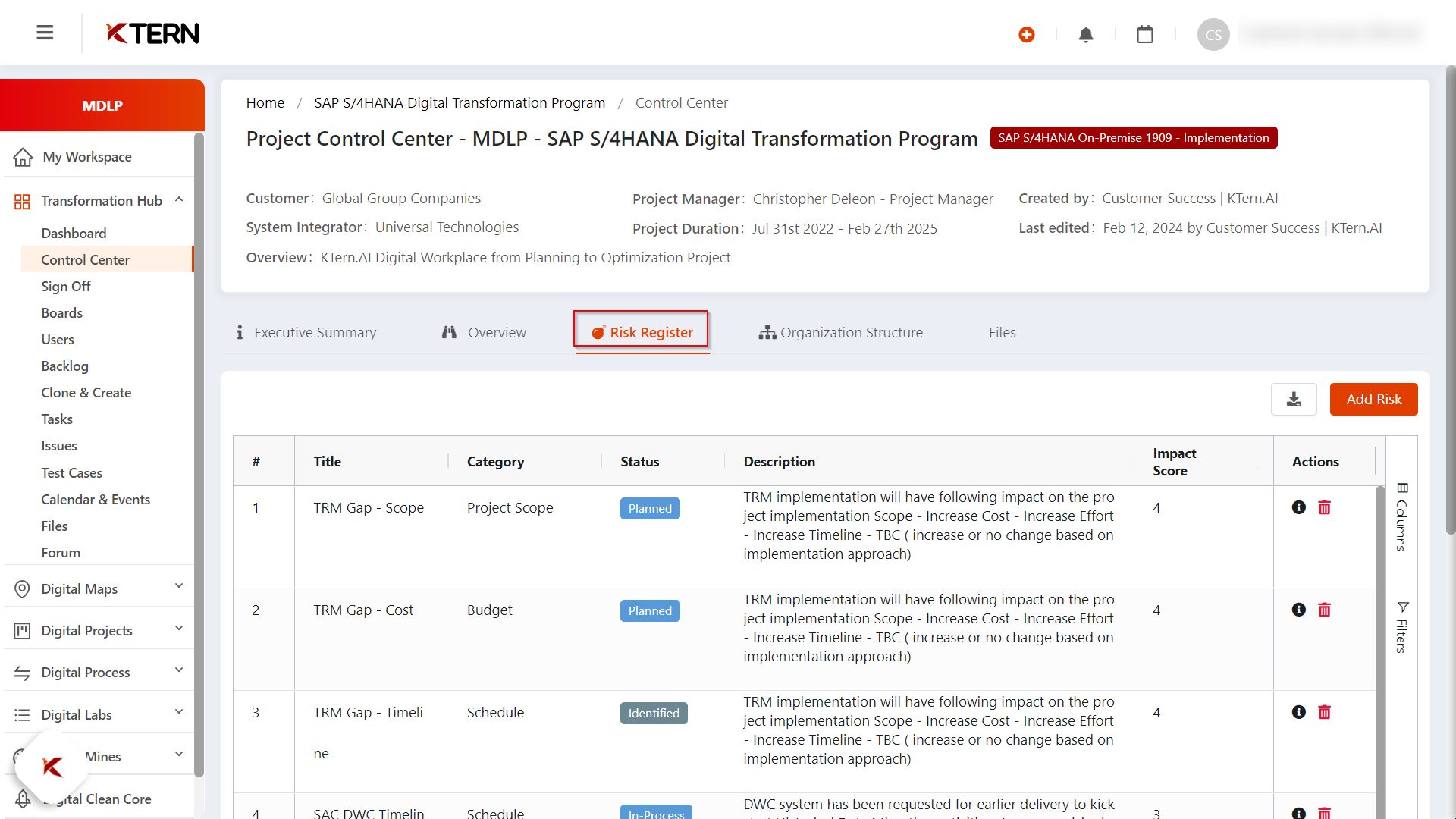Open Users in the sidebar

[x=58, y=339]
